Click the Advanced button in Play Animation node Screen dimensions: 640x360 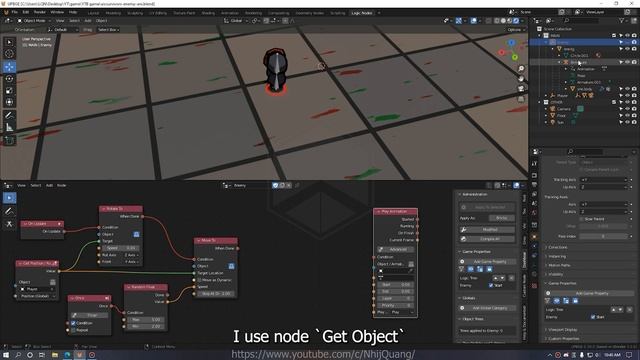coord(396,249)
